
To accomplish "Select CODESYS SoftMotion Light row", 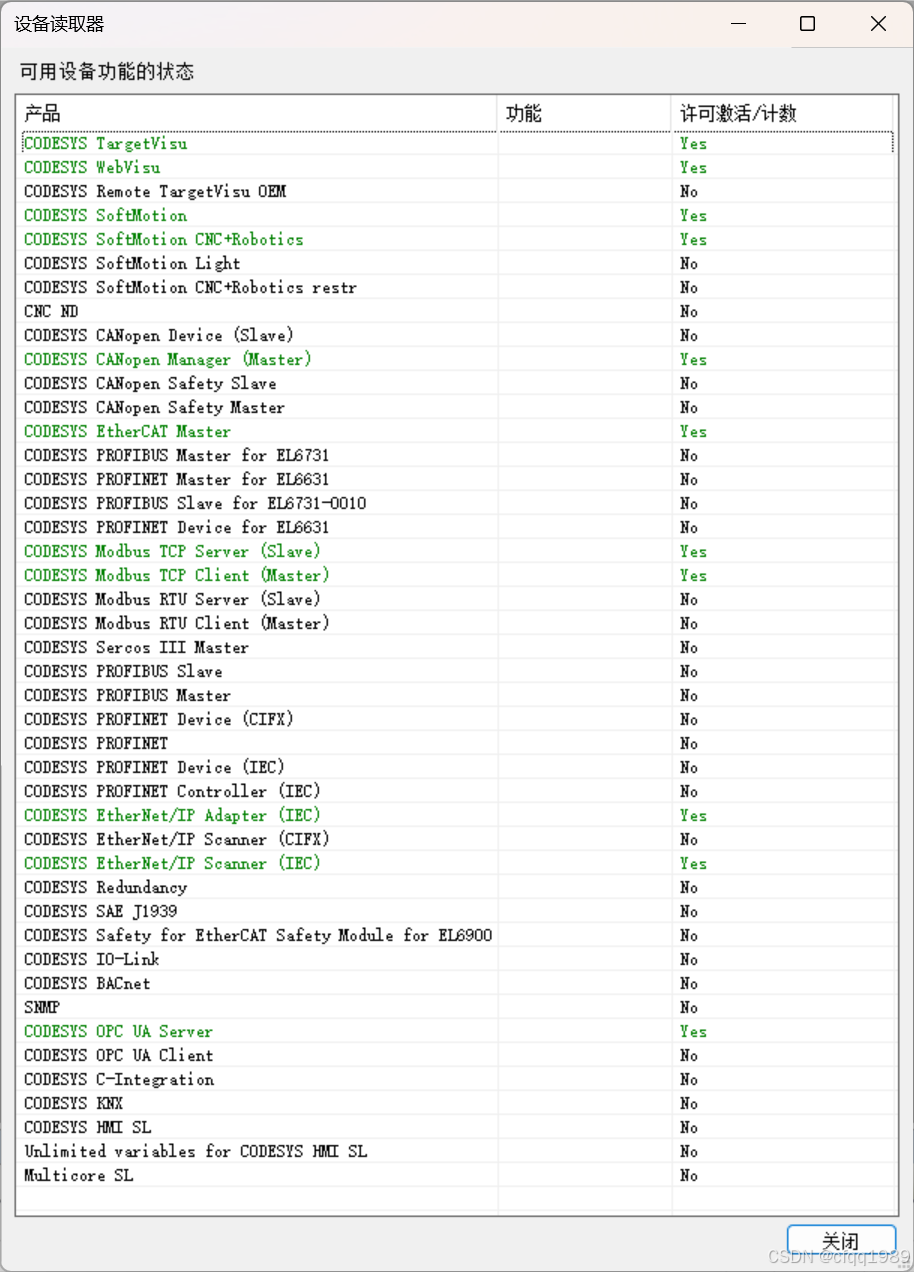I will tap(457, 263).
